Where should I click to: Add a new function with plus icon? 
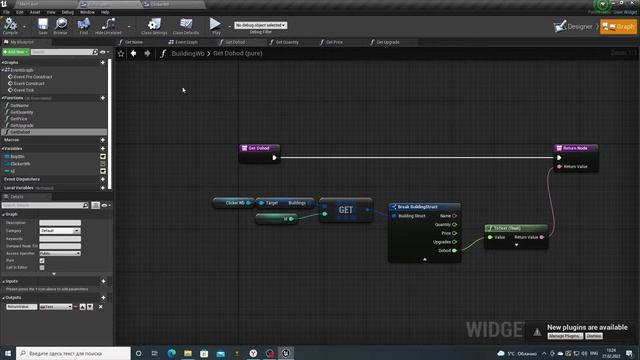(103, 98)
